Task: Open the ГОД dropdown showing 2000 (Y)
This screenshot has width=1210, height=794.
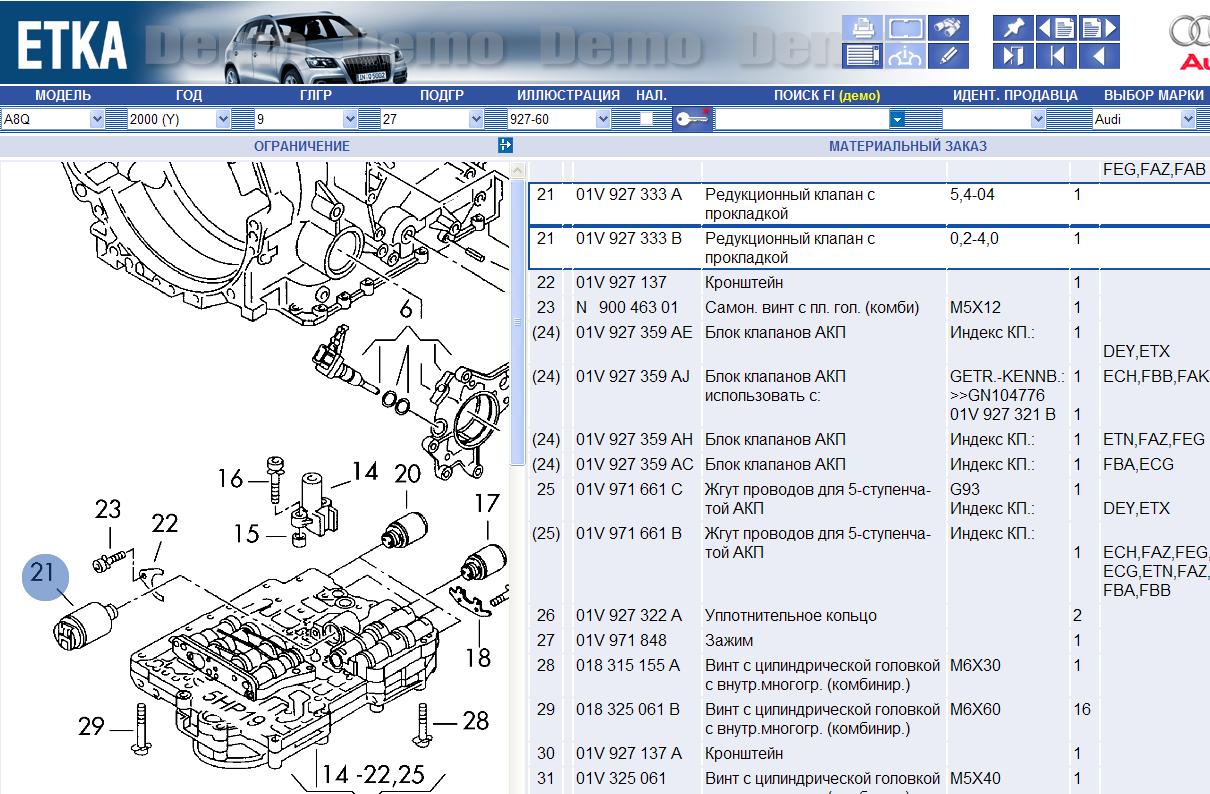Action: coord(179,119)
